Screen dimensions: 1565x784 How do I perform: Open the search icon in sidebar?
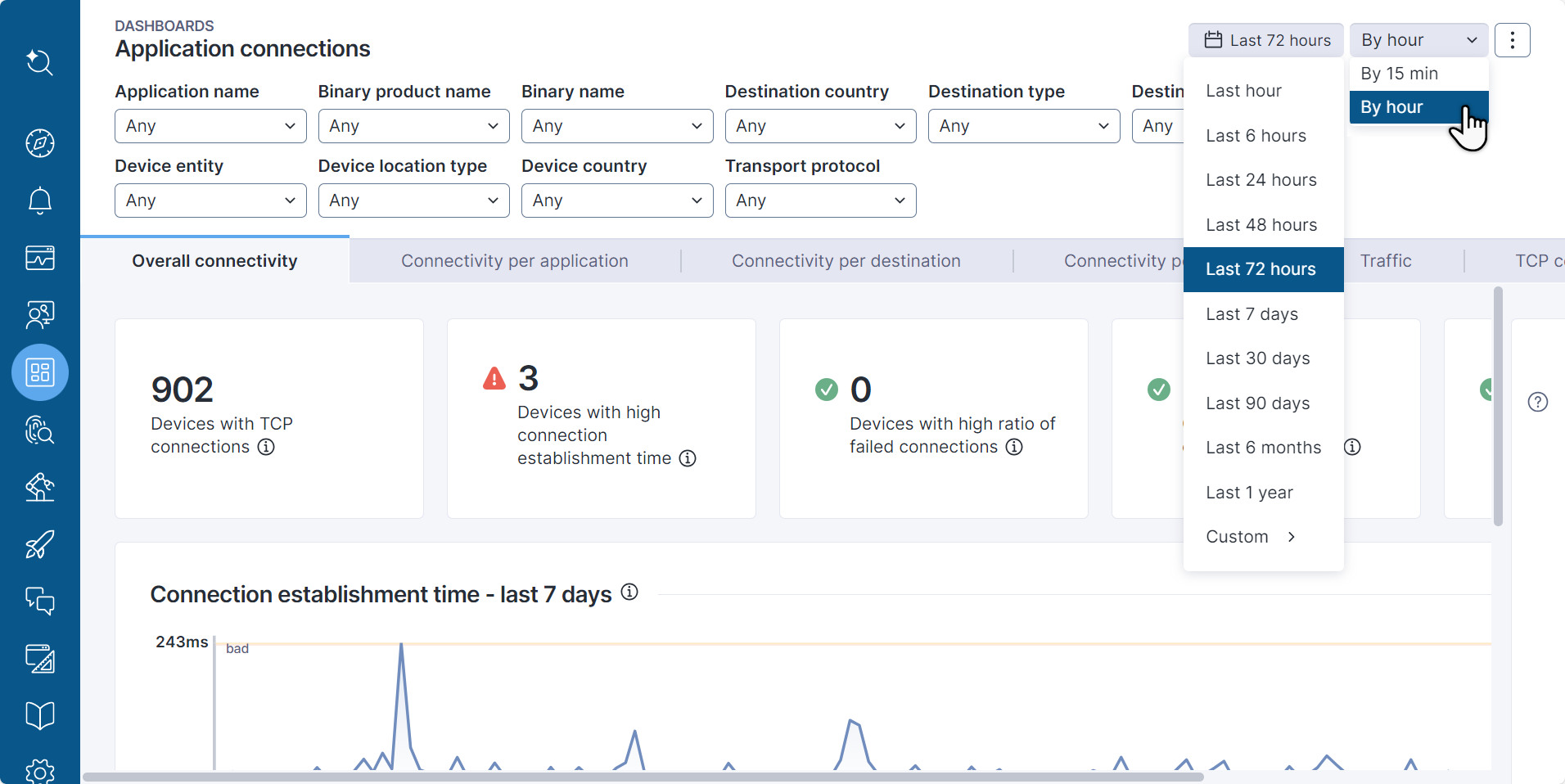pos(39,62)
